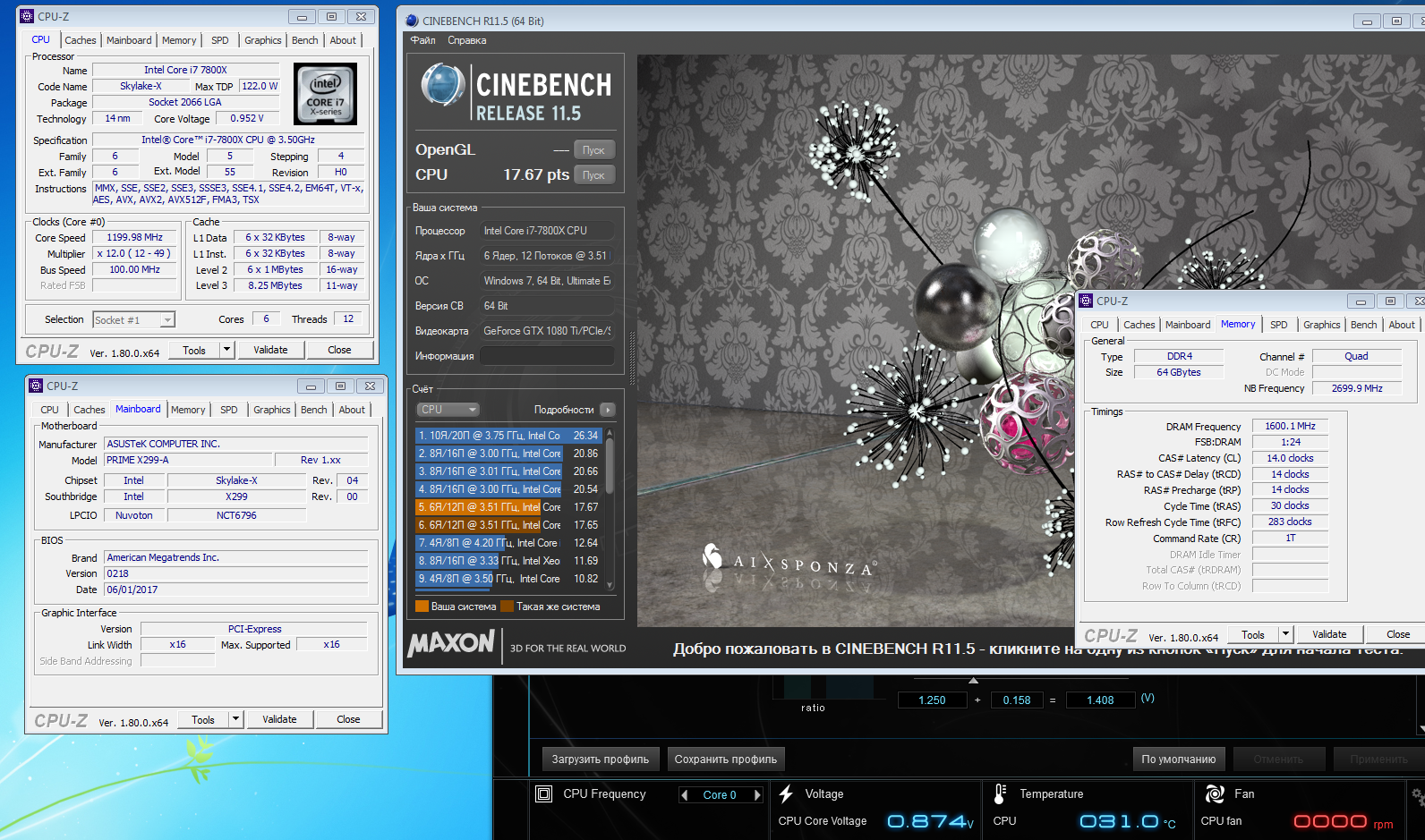
Task: Click the NB Frequency value 2699.9 MHz
Action: click(1357, 388)
